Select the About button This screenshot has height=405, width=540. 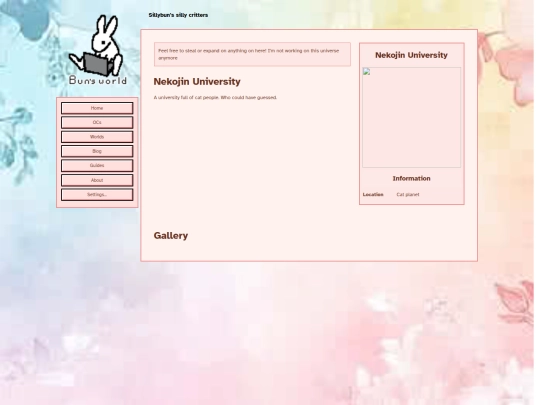97,180
